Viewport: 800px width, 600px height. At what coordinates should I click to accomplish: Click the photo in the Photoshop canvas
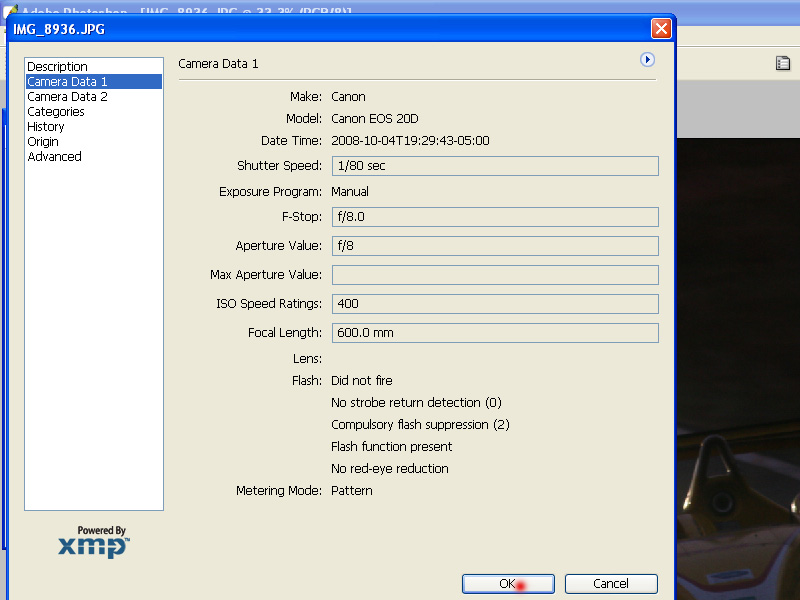(738, 368)
